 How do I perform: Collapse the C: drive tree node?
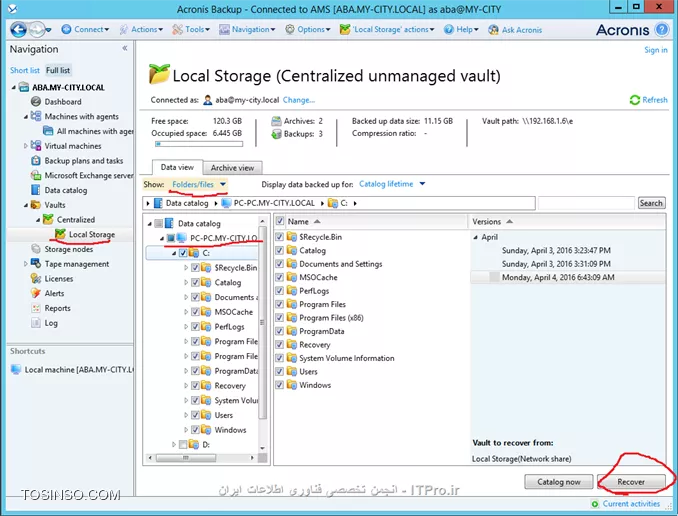[174, 253]
